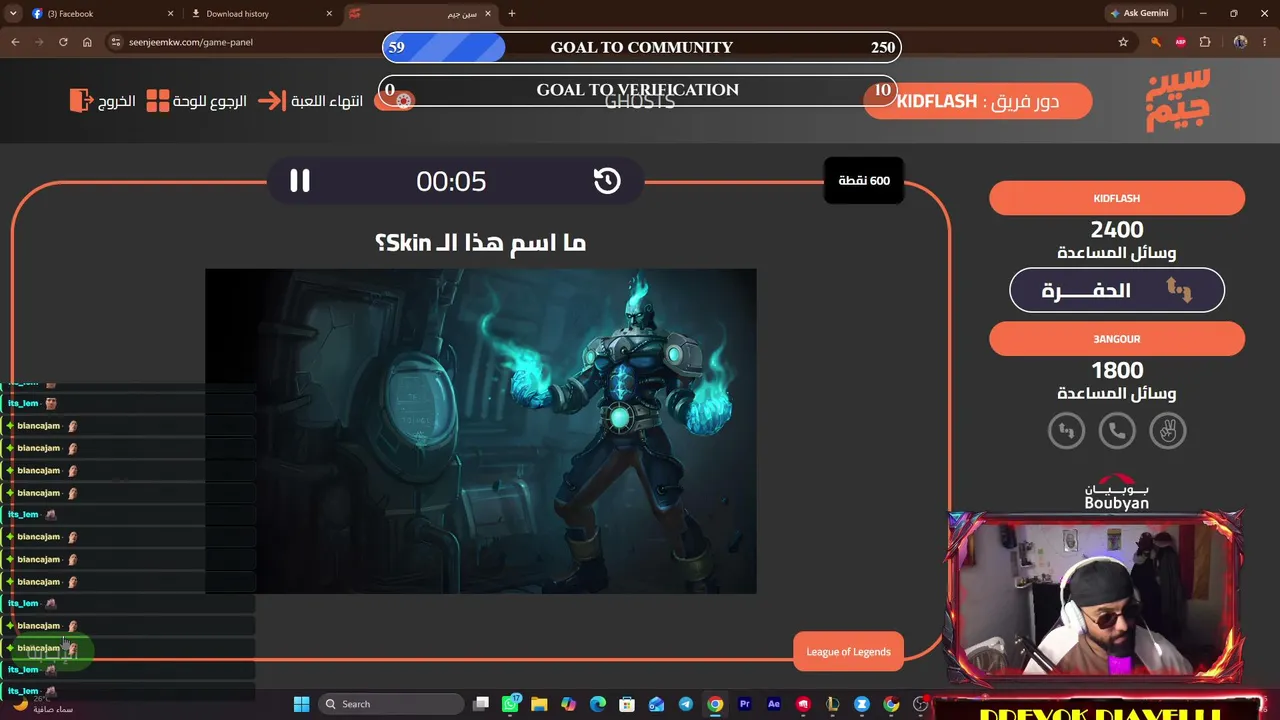Go to the browser home page
The image size is (1280, 720).
click(x=87, y=42)
